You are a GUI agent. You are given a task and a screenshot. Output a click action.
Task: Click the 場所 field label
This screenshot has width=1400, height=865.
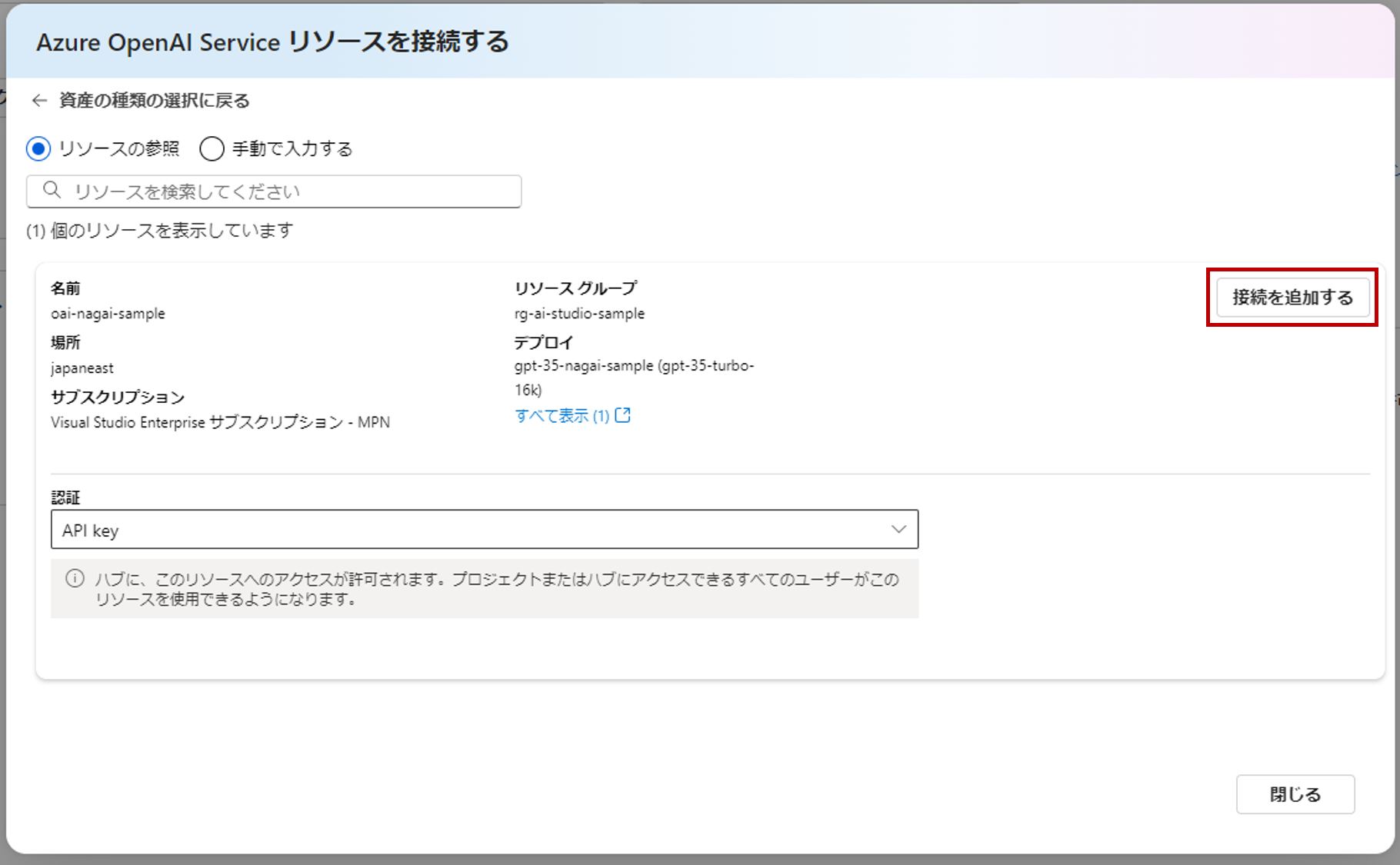[65, 343]
